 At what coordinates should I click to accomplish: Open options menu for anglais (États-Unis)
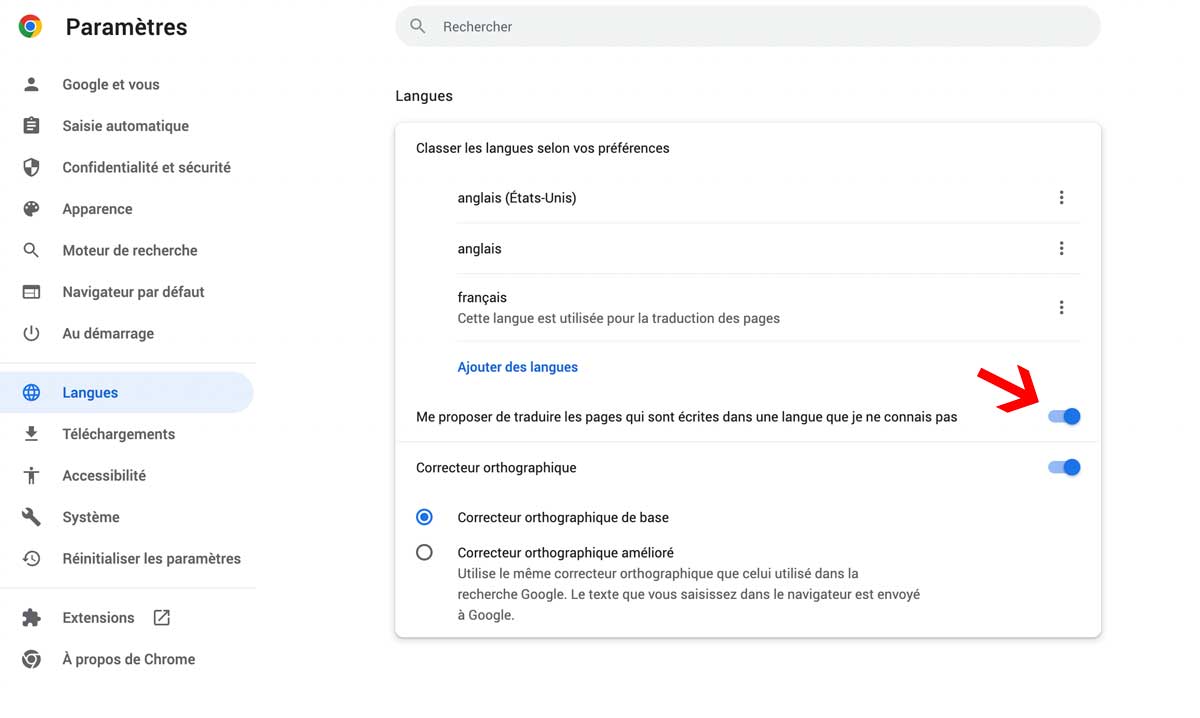pos(1062,197)
